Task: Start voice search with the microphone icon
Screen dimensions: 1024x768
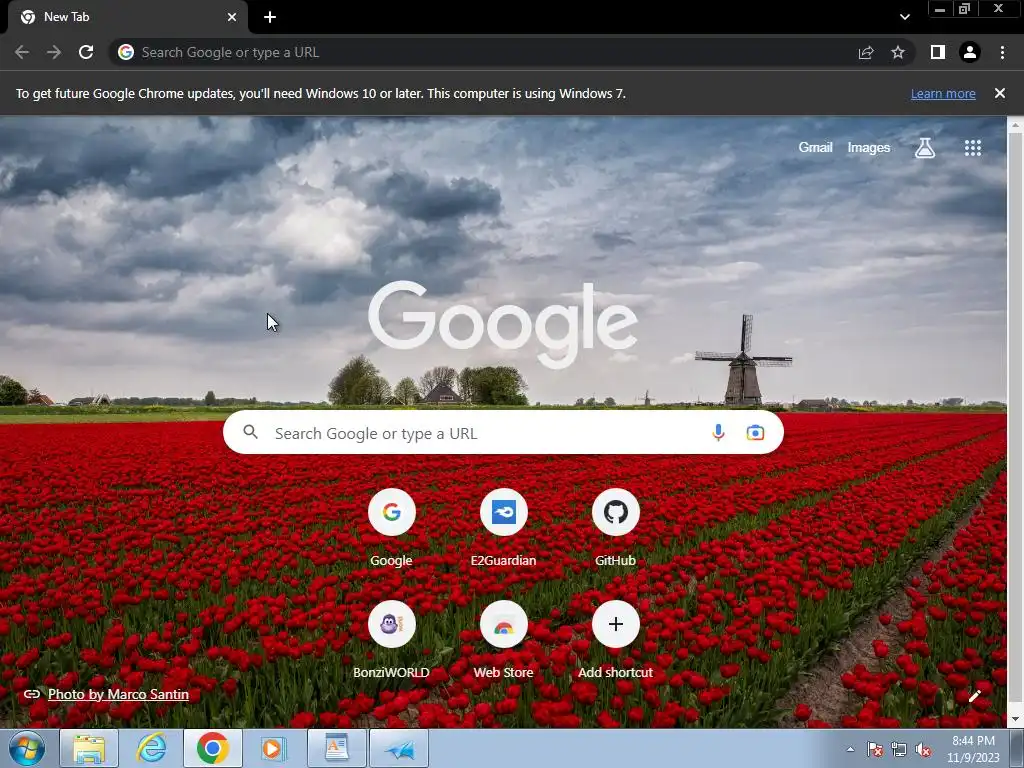Action: pyautogui.click(x=718, y=432)
